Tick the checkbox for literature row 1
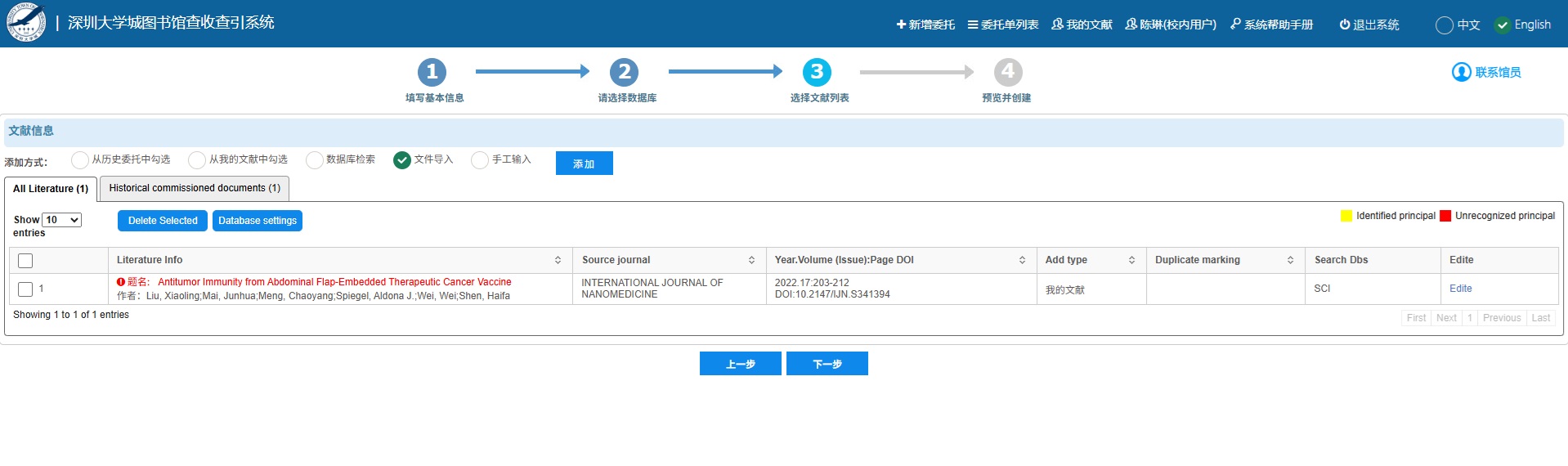Viewport: 1568px width, 466px height. pos(25,289)
